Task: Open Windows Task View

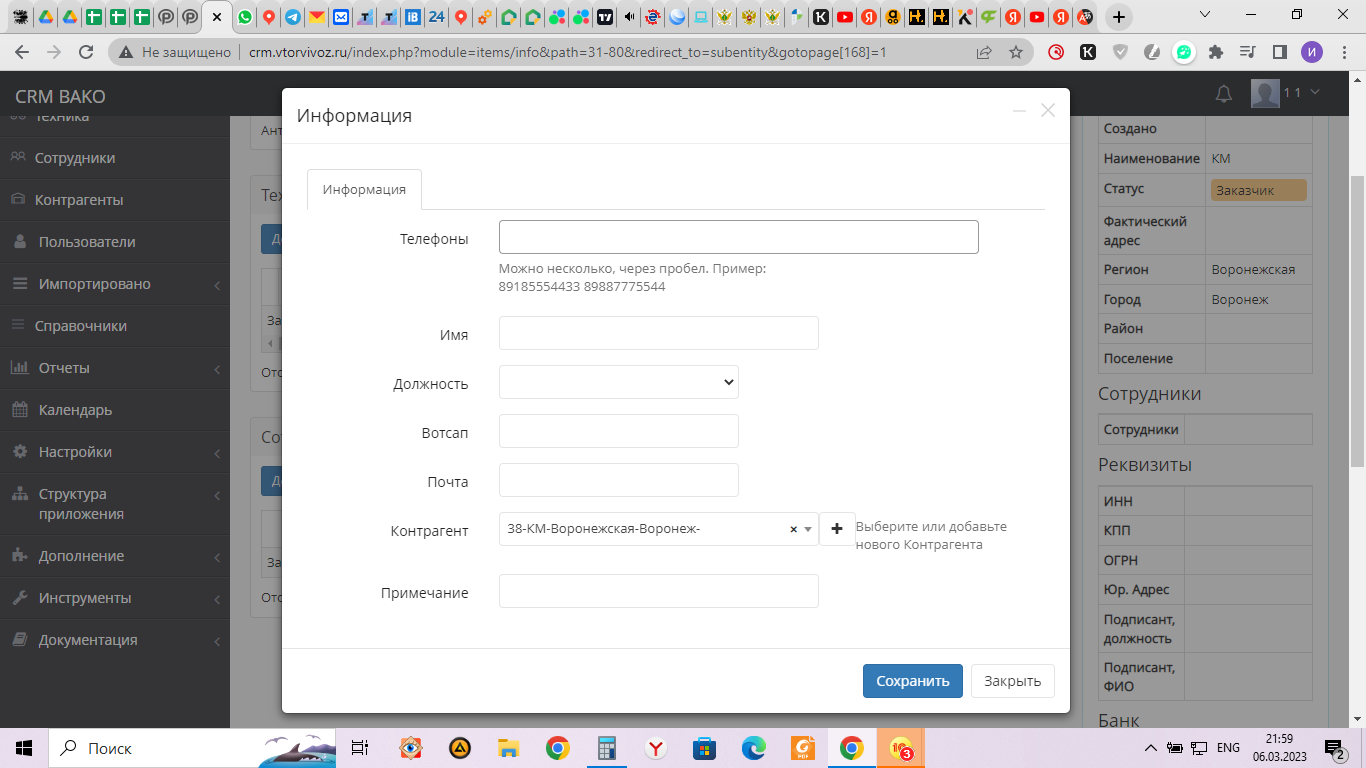Action: tap(360, 748)
